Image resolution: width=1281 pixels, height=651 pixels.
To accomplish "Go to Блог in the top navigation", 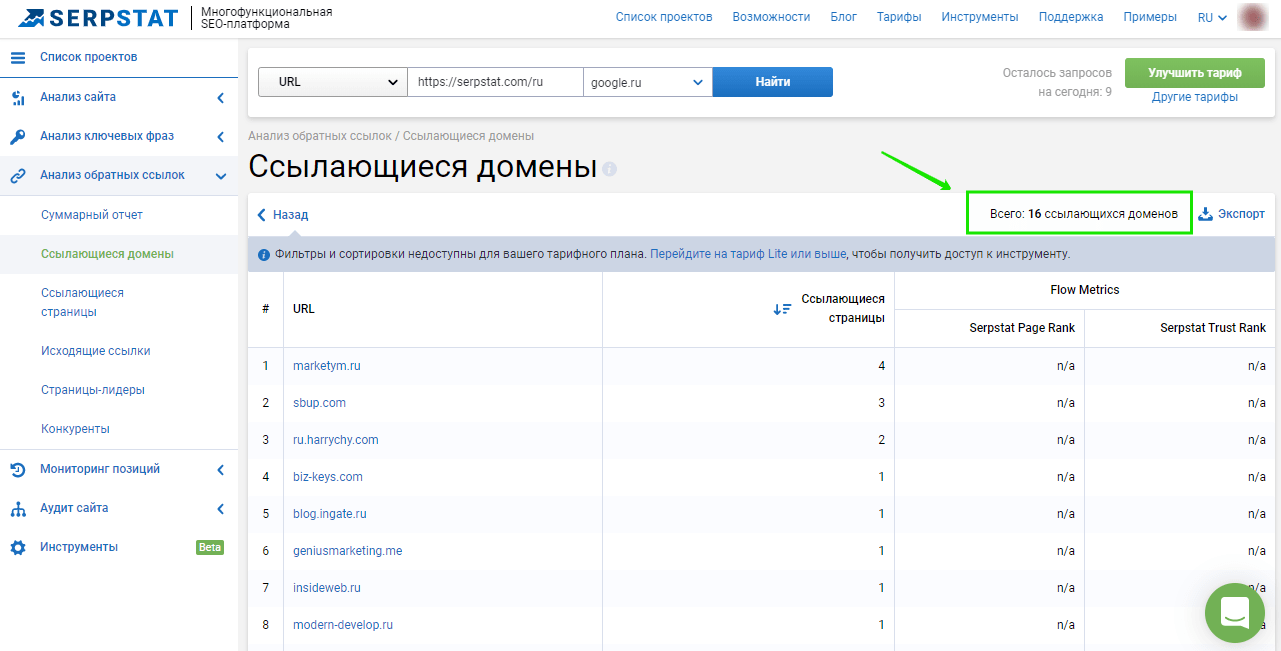I will pyautogui.click(x=843, y=17).
